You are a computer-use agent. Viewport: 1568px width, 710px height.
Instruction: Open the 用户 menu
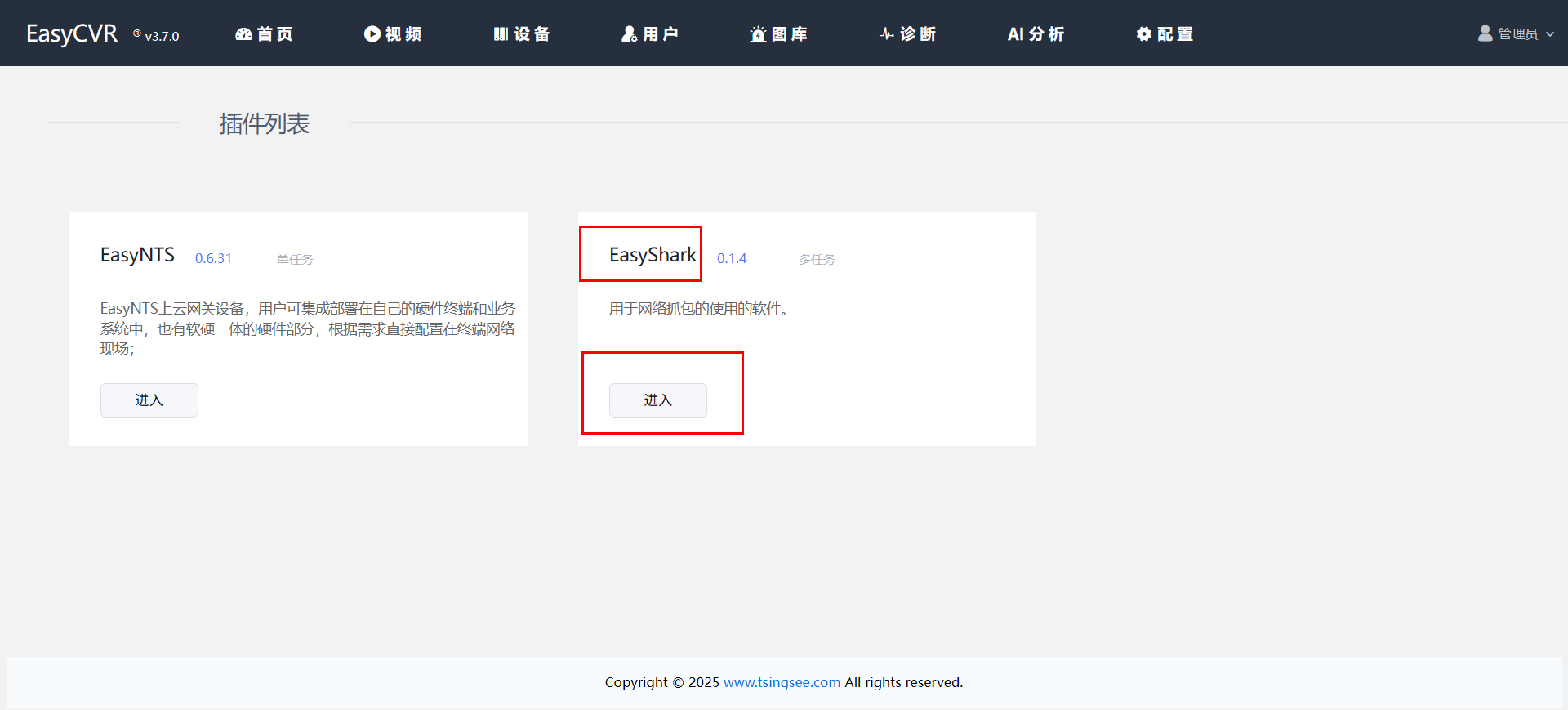click(x=650, y=34)
